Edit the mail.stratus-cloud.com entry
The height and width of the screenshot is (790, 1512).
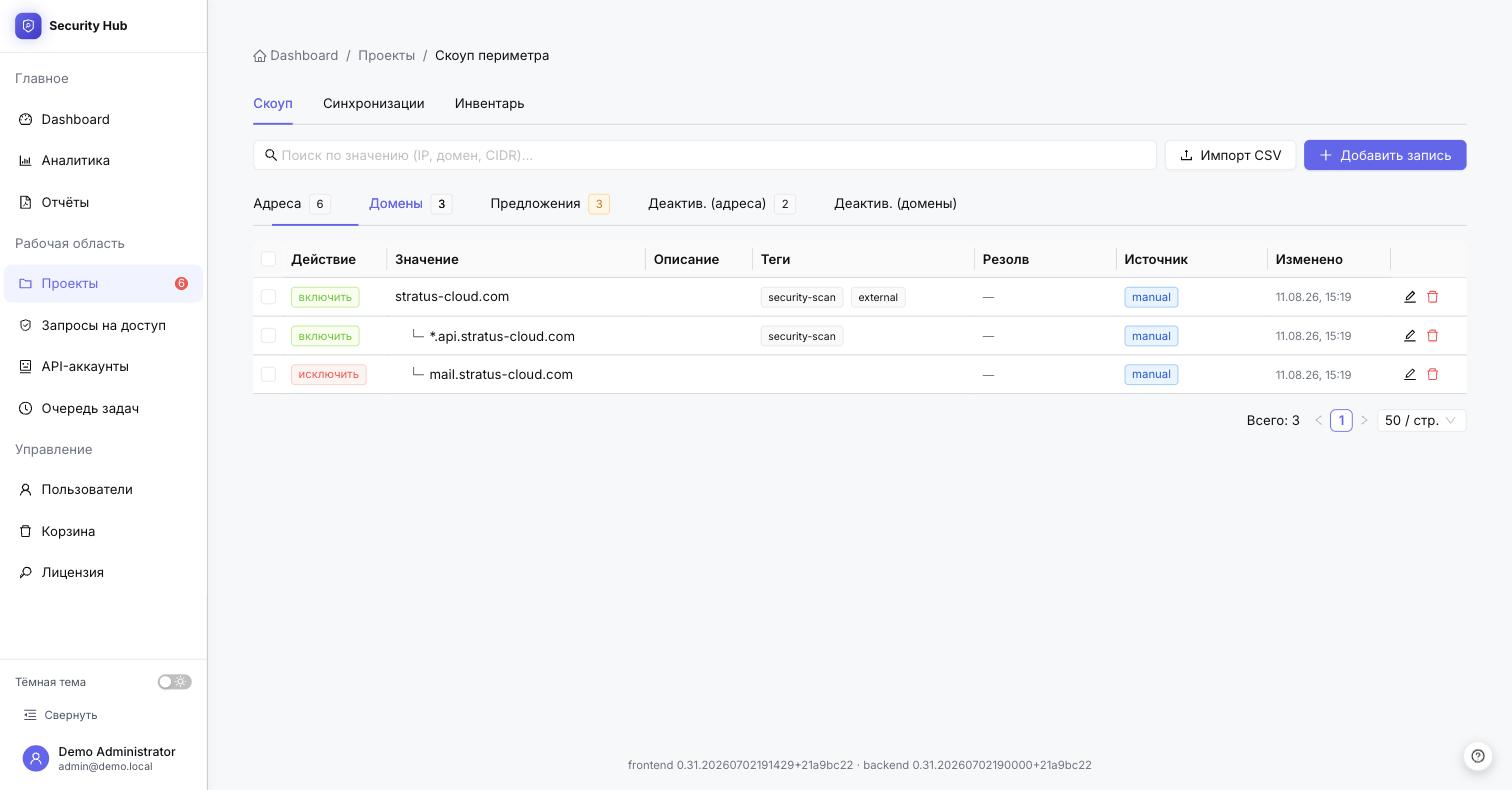point(1410,374)
